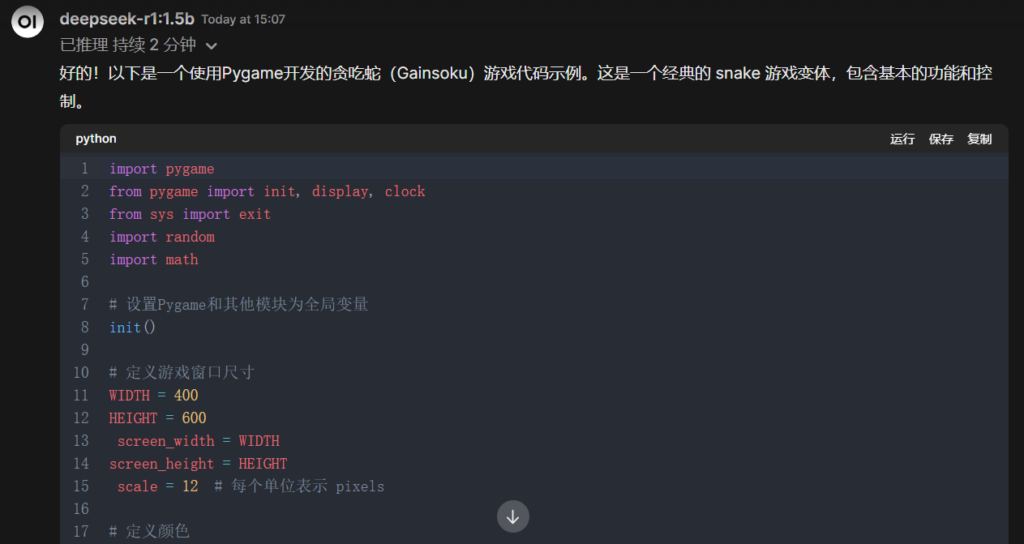
Task: Click the value 600 on HEIGHT line
Action: (194, 418)
